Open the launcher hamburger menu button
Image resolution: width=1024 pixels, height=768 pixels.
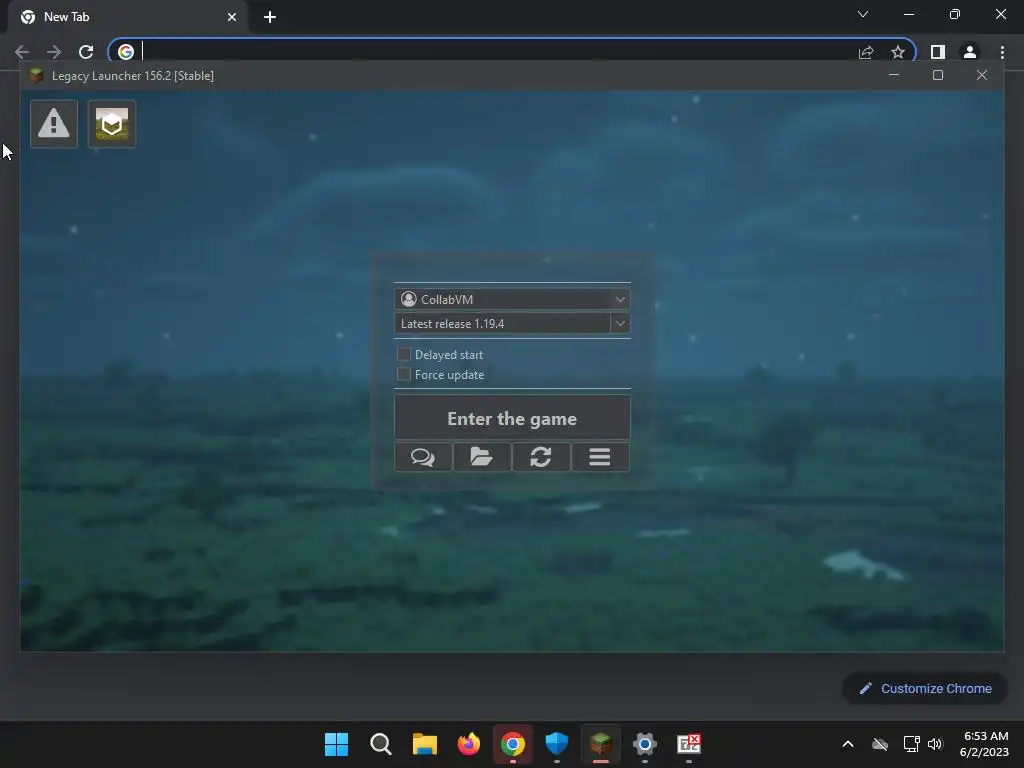[600, 456]
